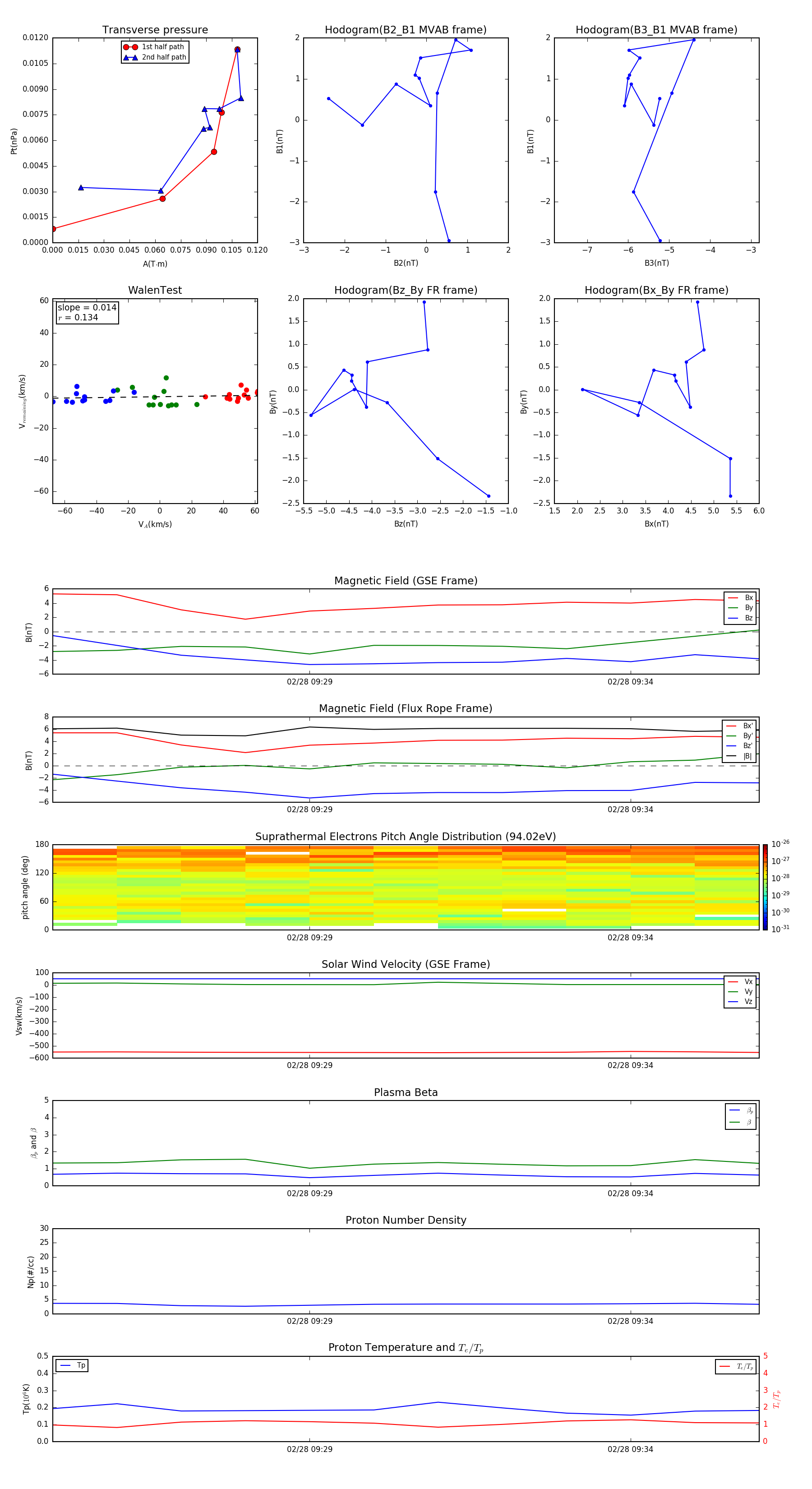The image size is (812, 1489).
Task: Click the 'pitch angle (deg)' axis label
Action: coord(25,887)
